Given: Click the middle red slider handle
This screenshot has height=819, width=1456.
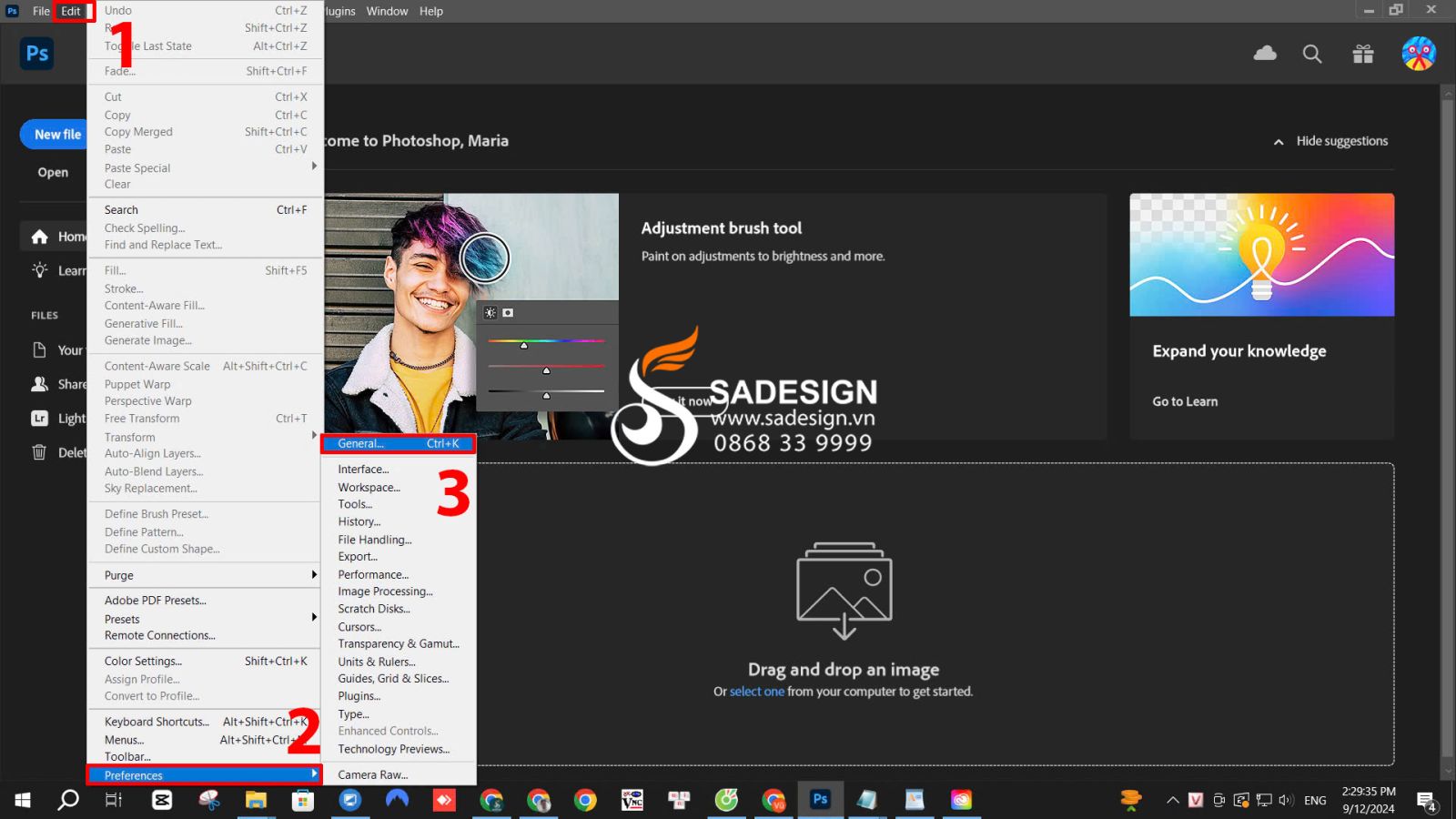Looking at the screenshot, I should pyautogui.click(x=546, y=370).
